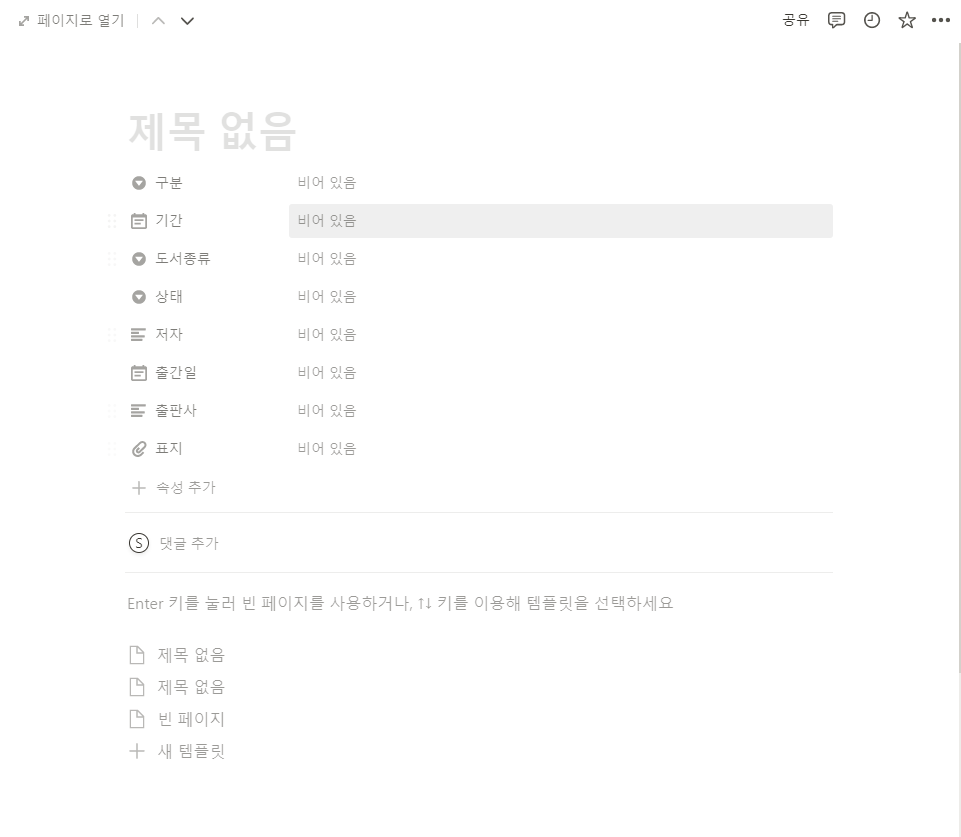Click the plus icon beside 속성 추가

tap(139, 488)
